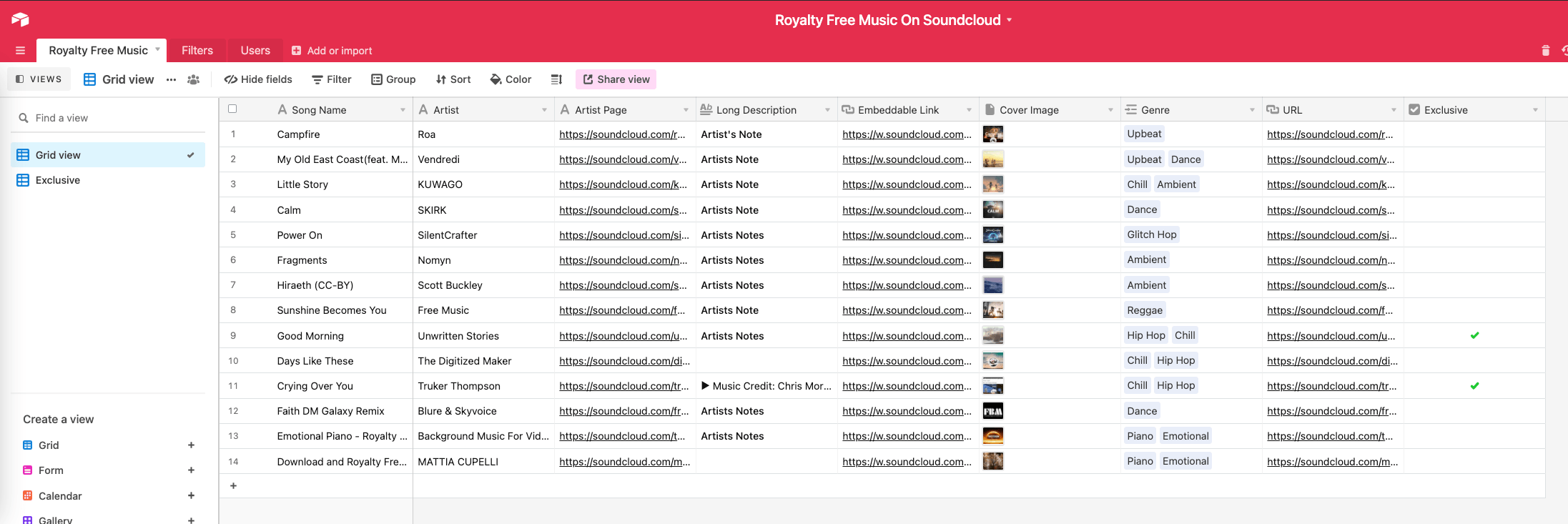This screenshot has width=1568, height=524.
Task: Select Grid view in the sidebar
Action: pyautogui.click(x=109, y=155)
